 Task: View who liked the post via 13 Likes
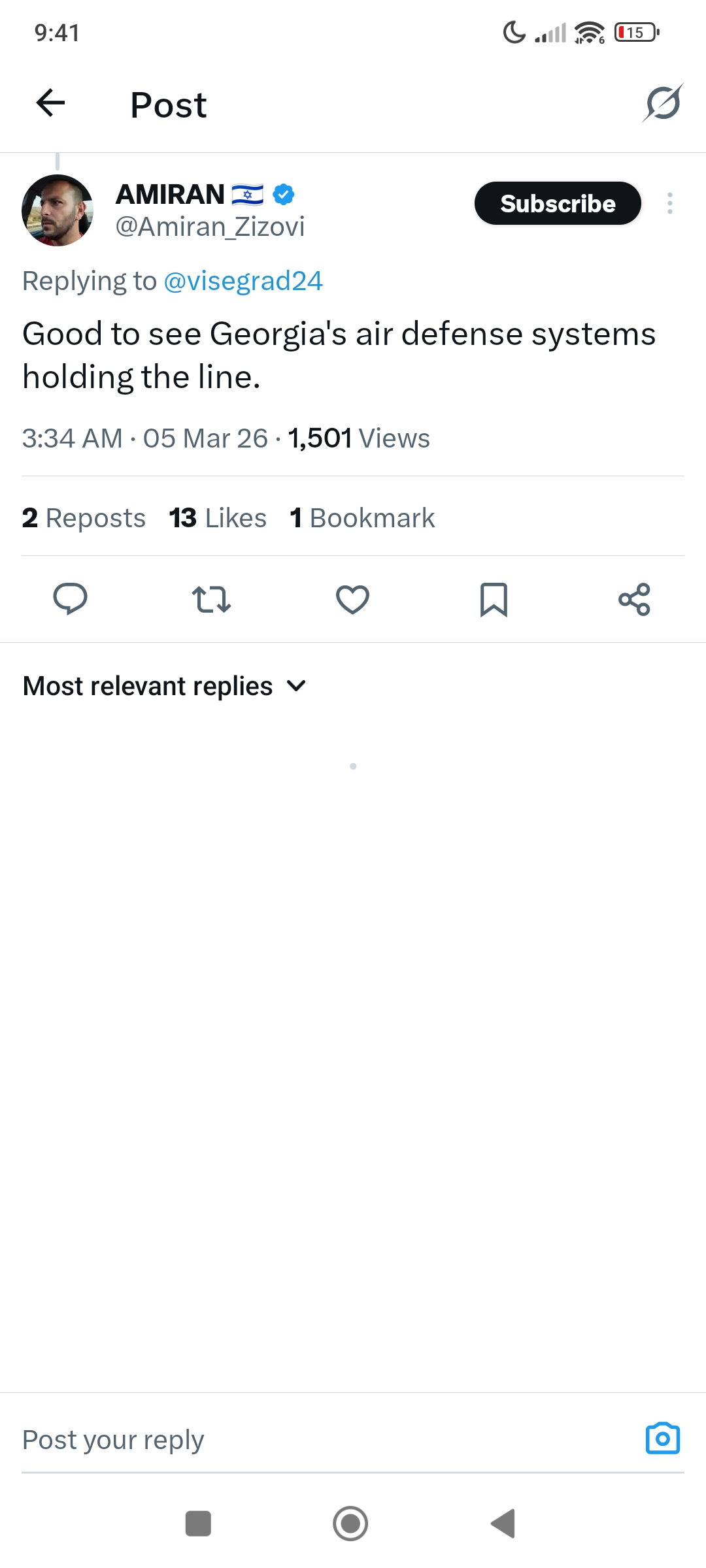click(x=217, y=517)
